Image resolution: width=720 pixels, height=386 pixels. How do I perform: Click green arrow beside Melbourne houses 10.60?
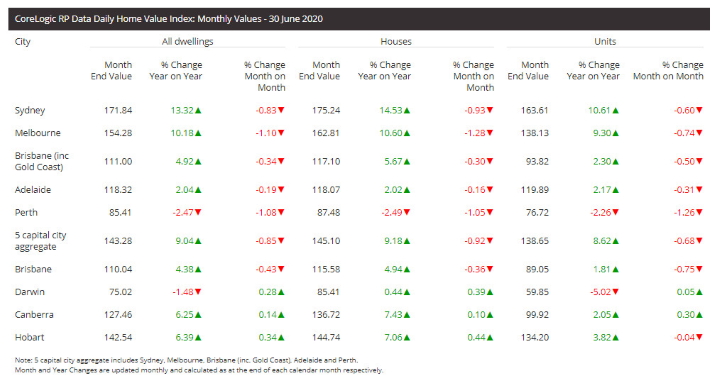coord(407,133)
